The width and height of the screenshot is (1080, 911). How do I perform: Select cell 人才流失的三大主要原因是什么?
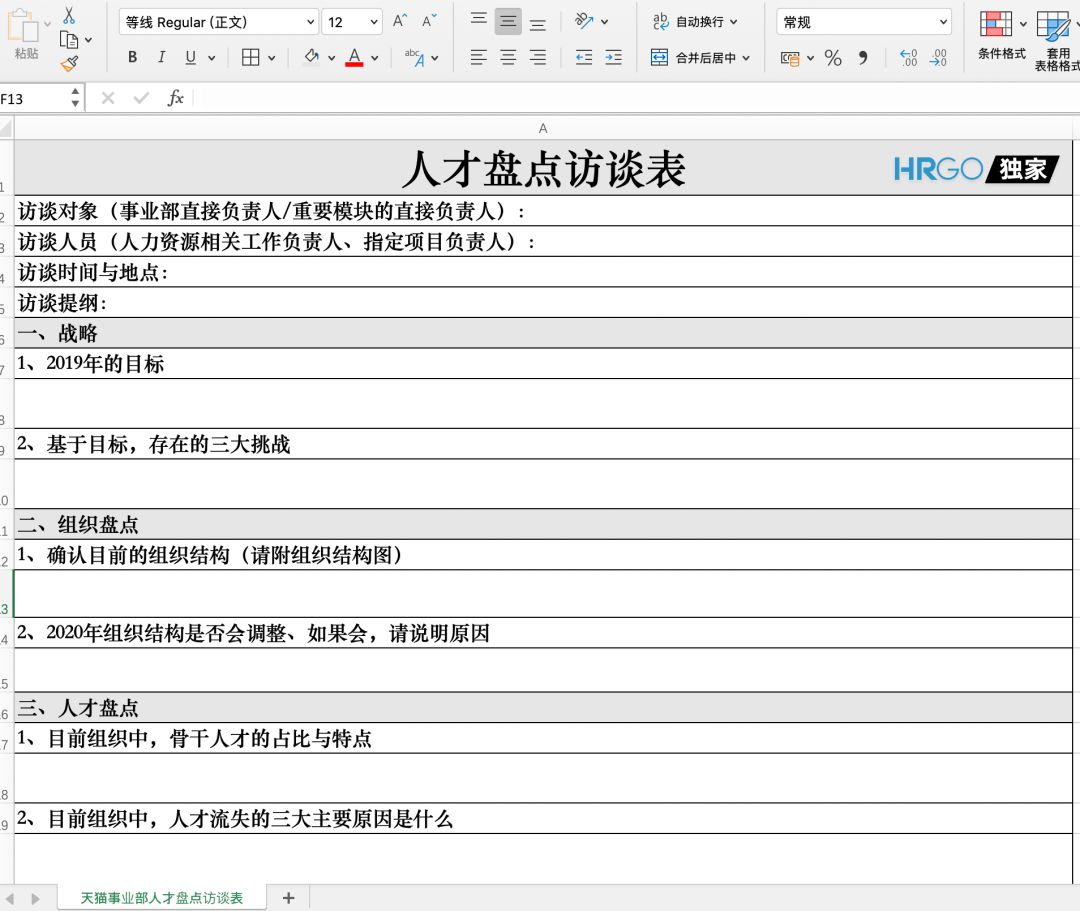[543, 819]
